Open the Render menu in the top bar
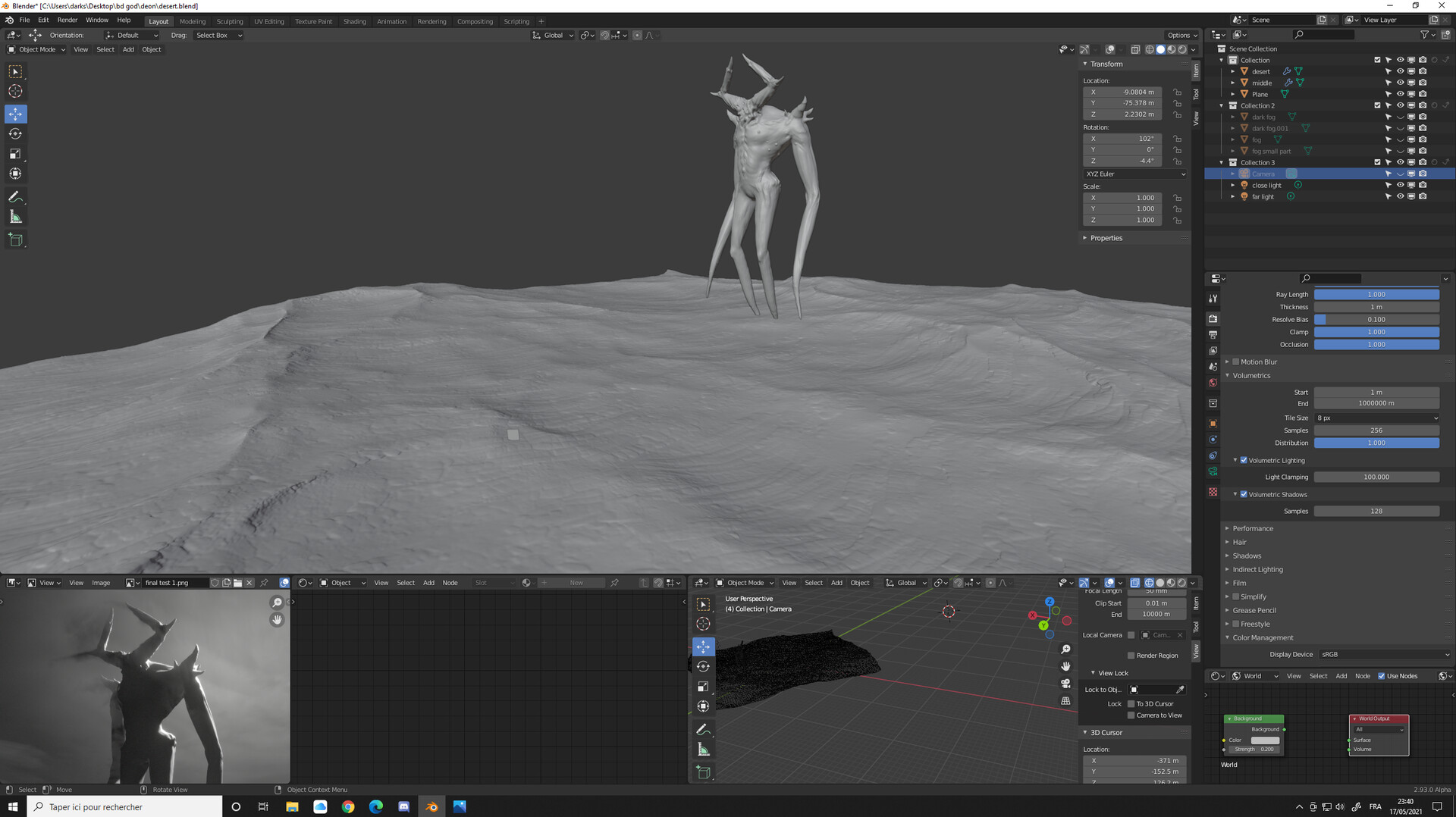Image resolution: width=1456 pixels, height=817 pixels. pyautogui.click(x=67, y=20)
